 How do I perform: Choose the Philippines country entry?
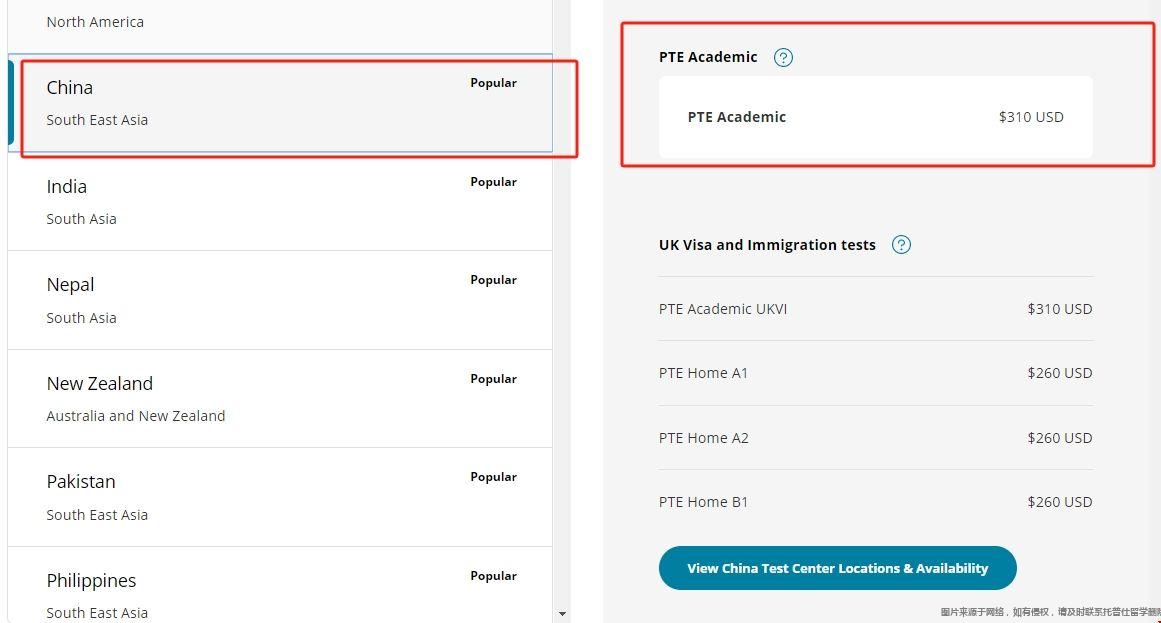pos(280,594)
